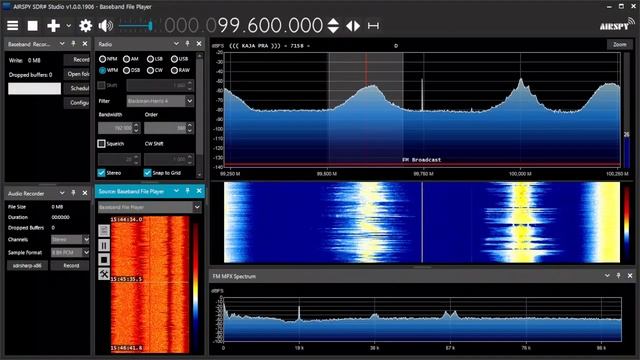Close the Audio Recorder panel
640x360 pixels.
[85, 193]
